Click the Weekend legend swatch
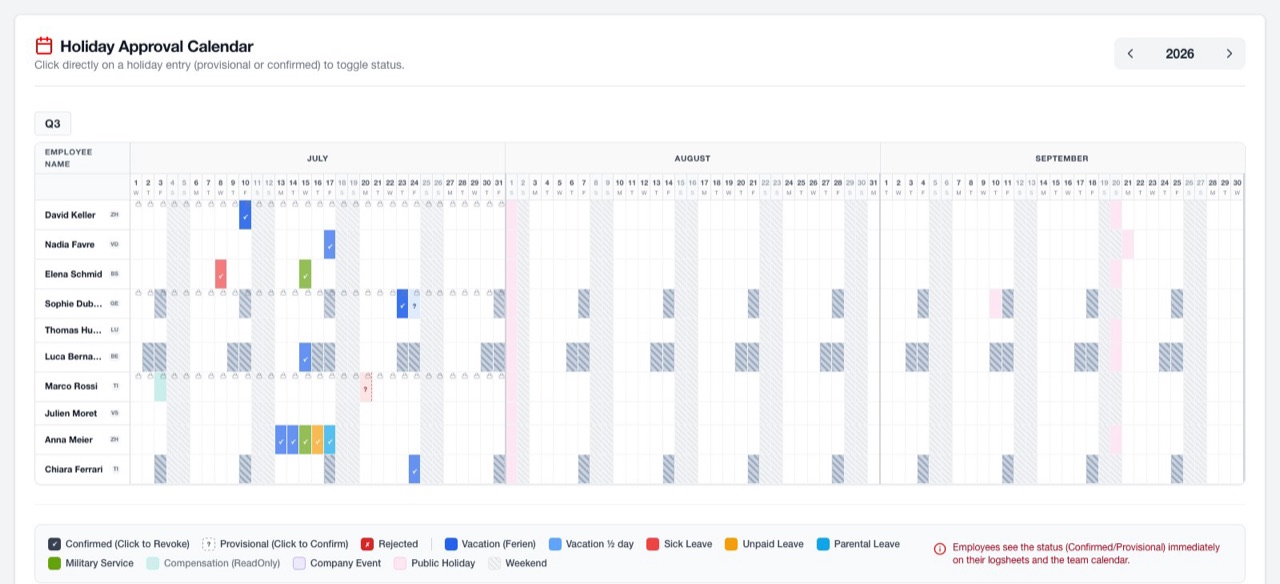This screenshot has width=1280, height=584. (493, 563)
